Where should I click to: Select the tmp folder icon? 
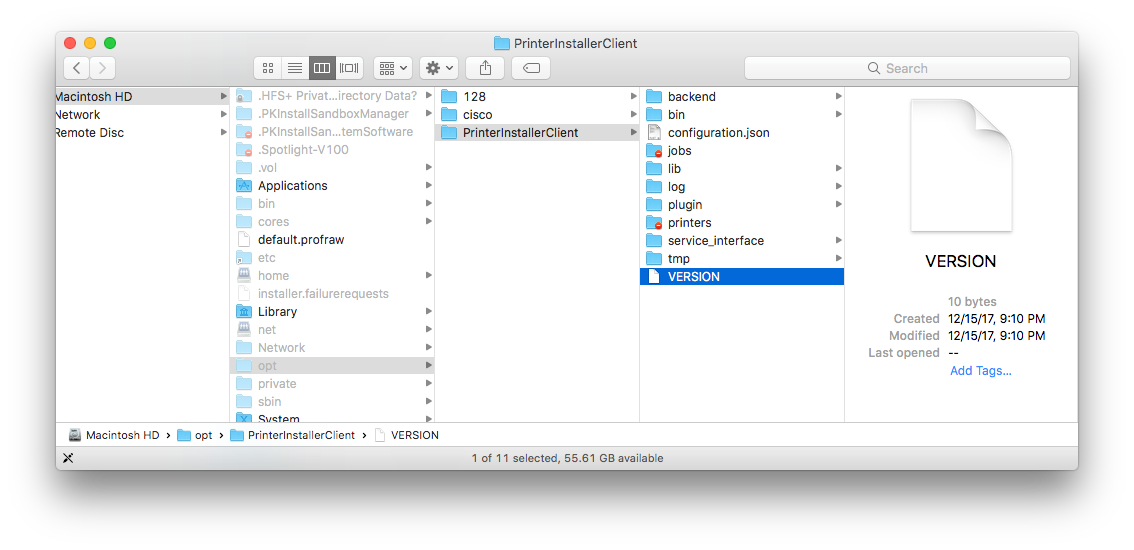655,258
